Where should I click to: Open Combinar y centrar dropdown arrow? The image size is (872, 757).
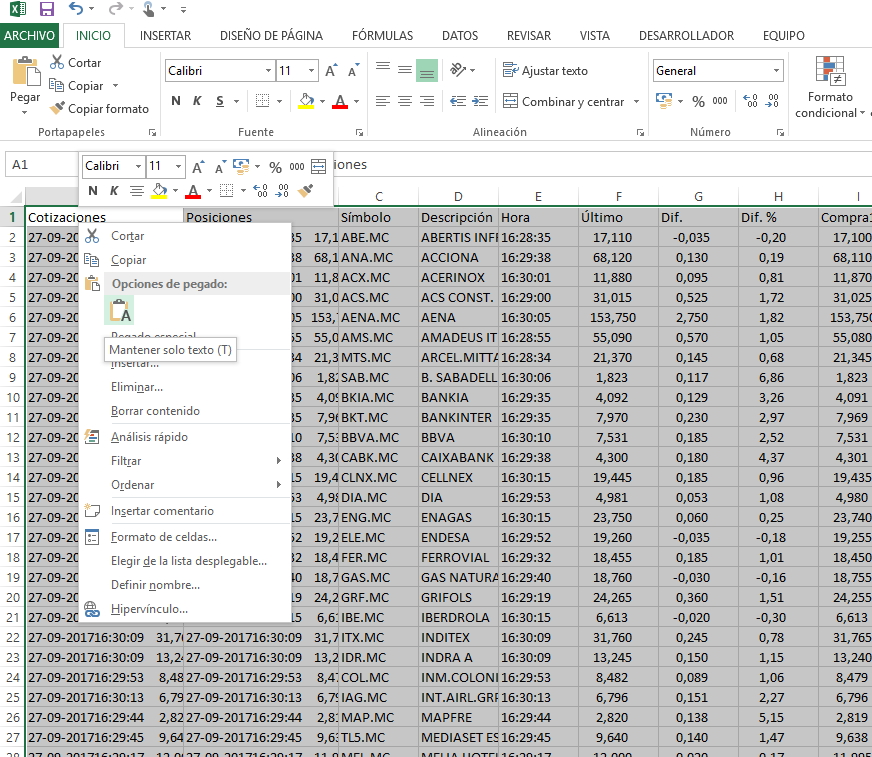pyautogui.click(x=636, y=102)
